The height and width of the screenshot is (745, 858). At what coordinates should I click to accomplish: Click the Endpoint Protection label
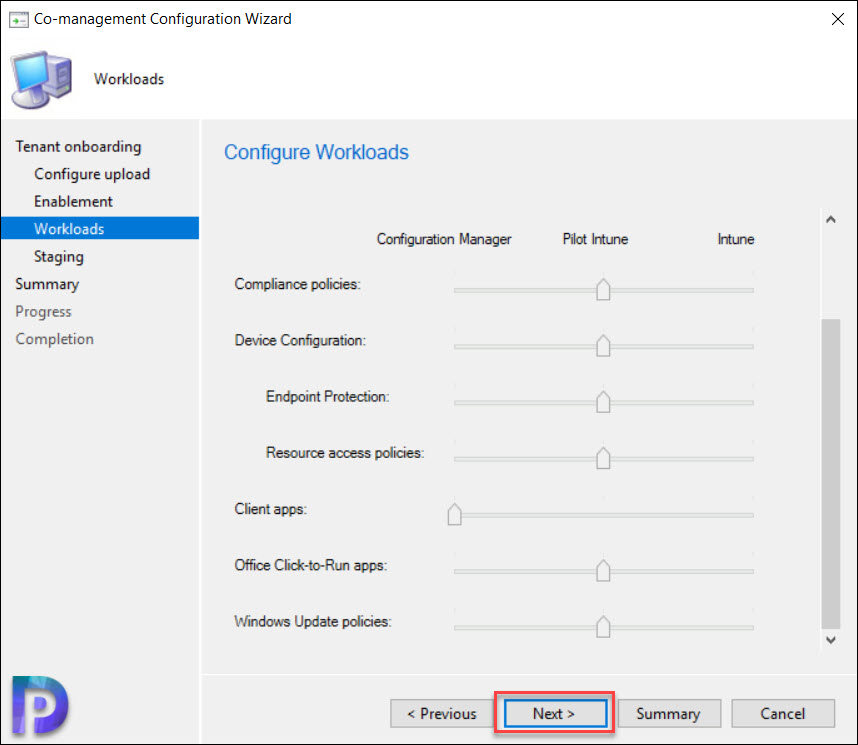coord(327,396)
